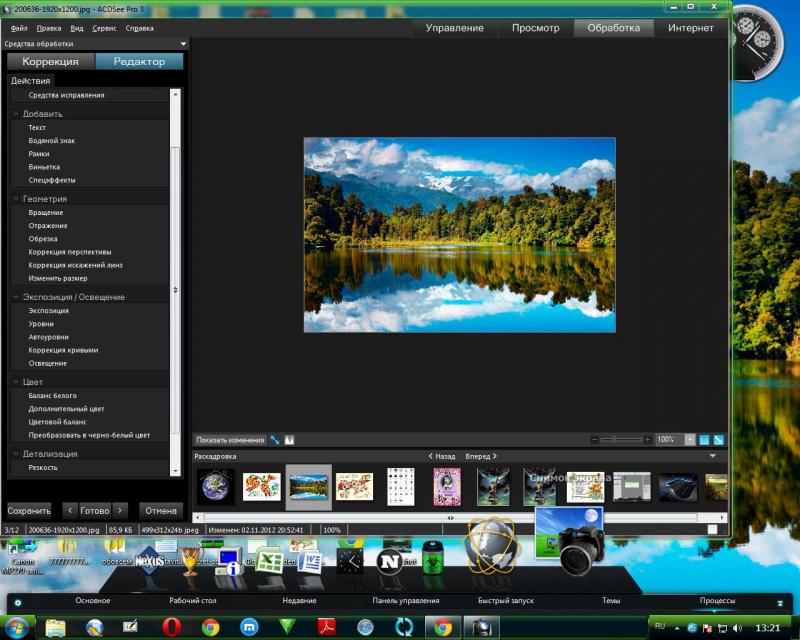800x640 pixels.
Task: Select the Earth globe thumbnail
Action: point(216,486)
